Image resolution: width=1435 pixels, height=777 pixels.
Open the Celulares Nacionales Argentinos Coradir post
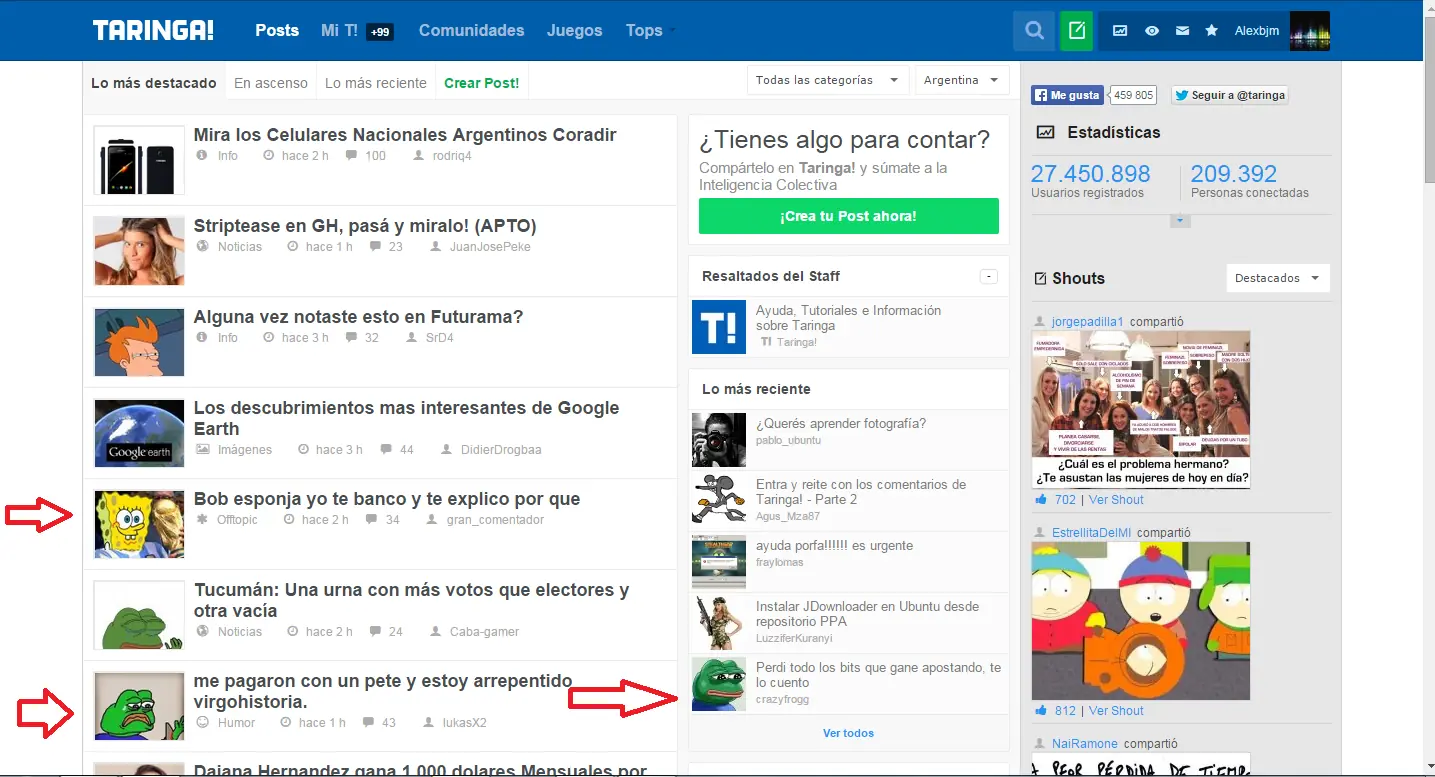pyautogui.click(x=405, y=135)
